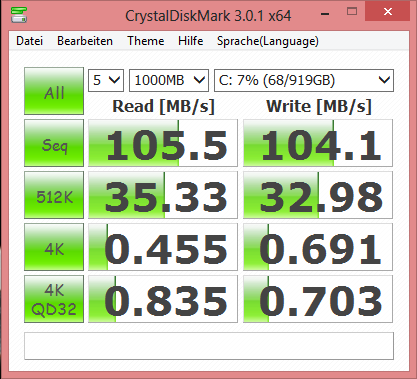This screenshot has width=417, height=379.
Task: Minimize the CrystalDiskMark window
Action: (x=325, y=13)
